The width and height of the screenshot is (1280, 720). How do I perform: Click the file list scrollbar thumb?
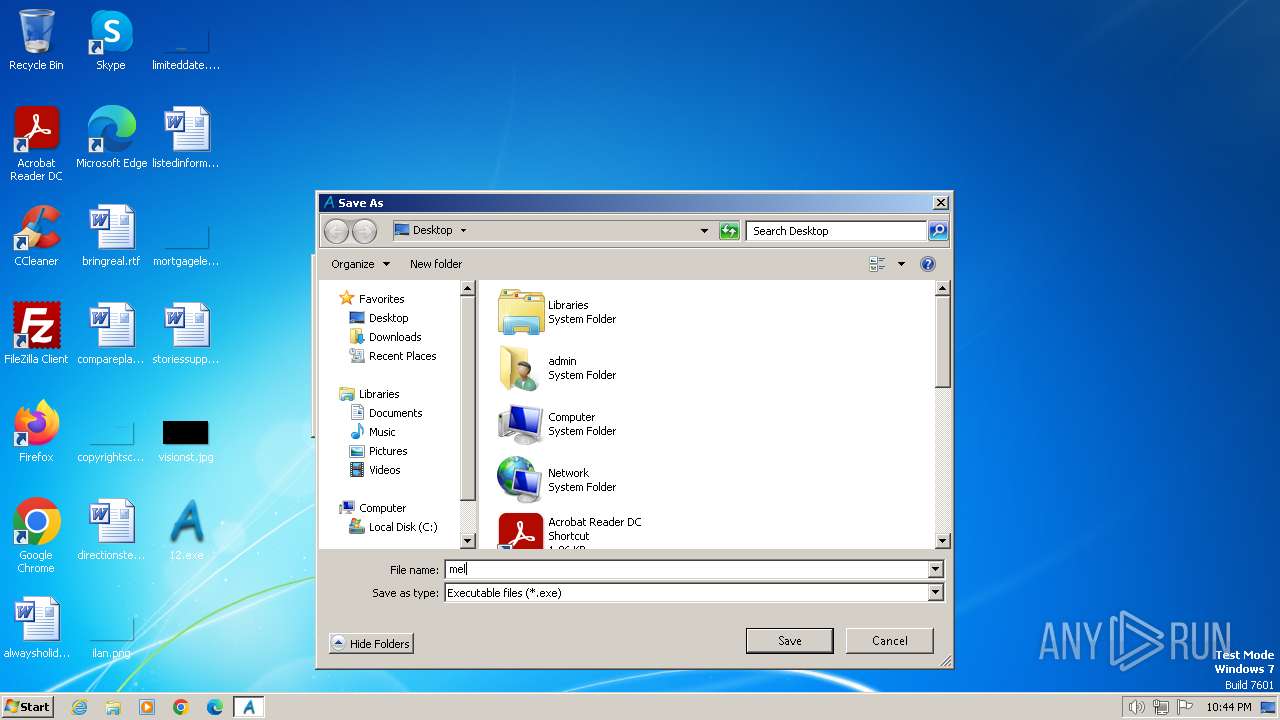click(942, 342)
